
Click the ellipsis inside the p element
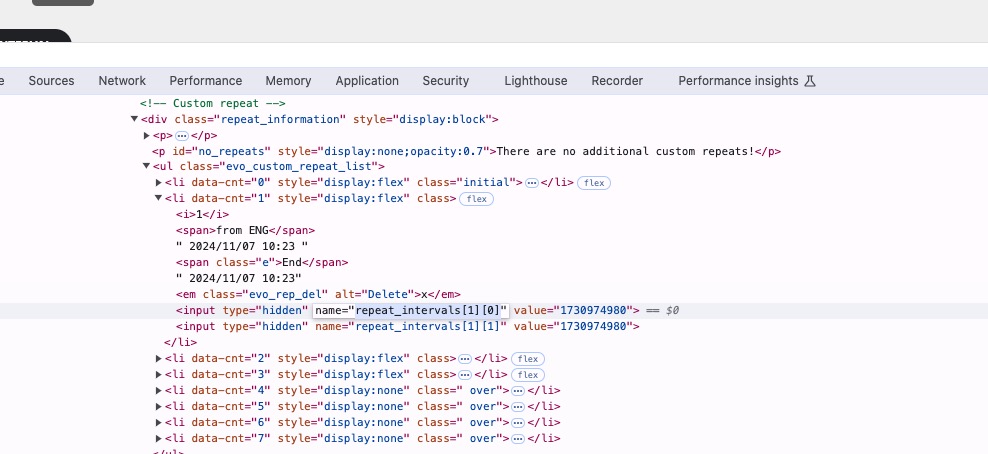tap(181, 136)
